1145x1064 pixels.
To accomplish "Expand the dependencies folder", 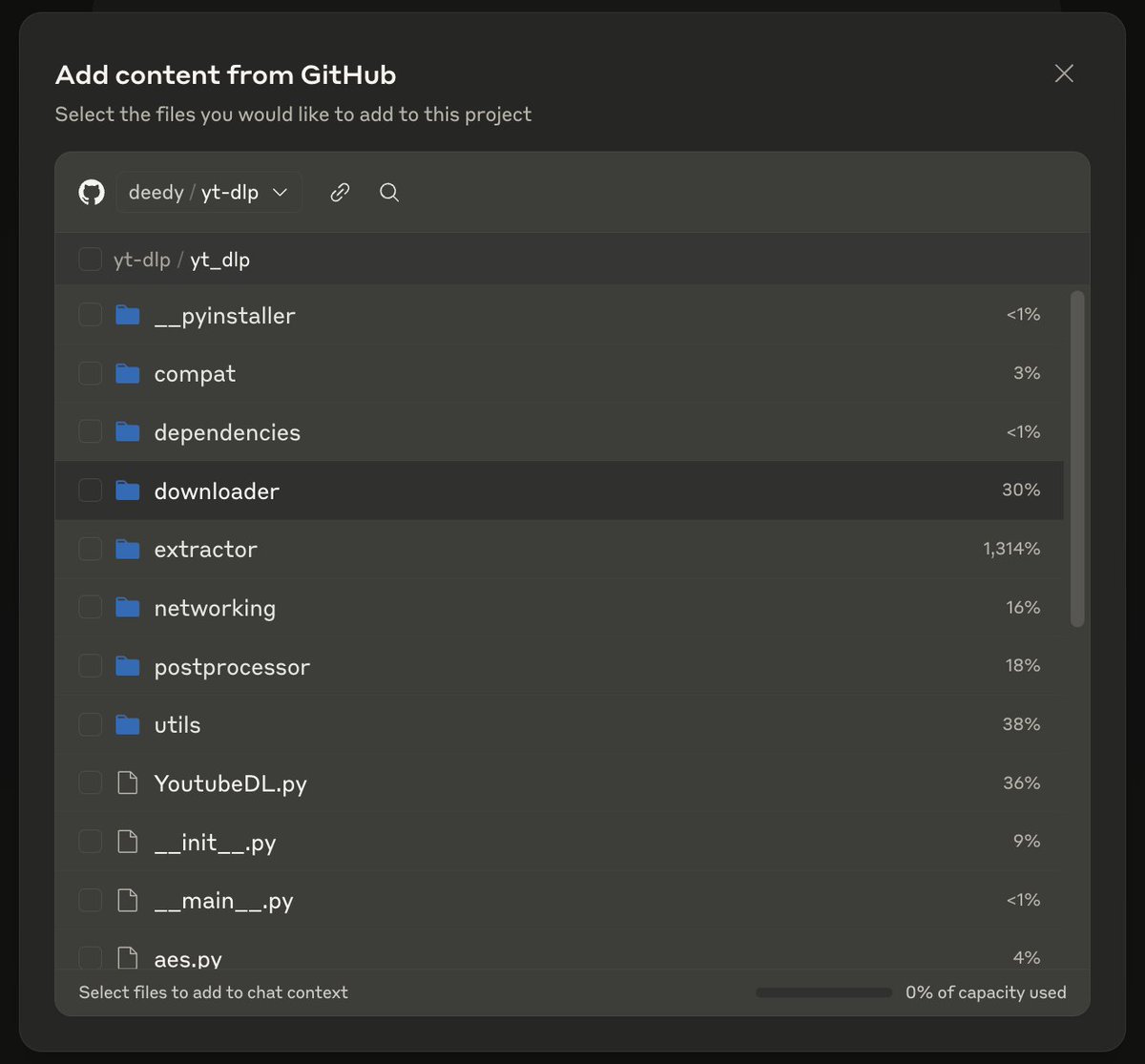I will click(x=227, y=432).
